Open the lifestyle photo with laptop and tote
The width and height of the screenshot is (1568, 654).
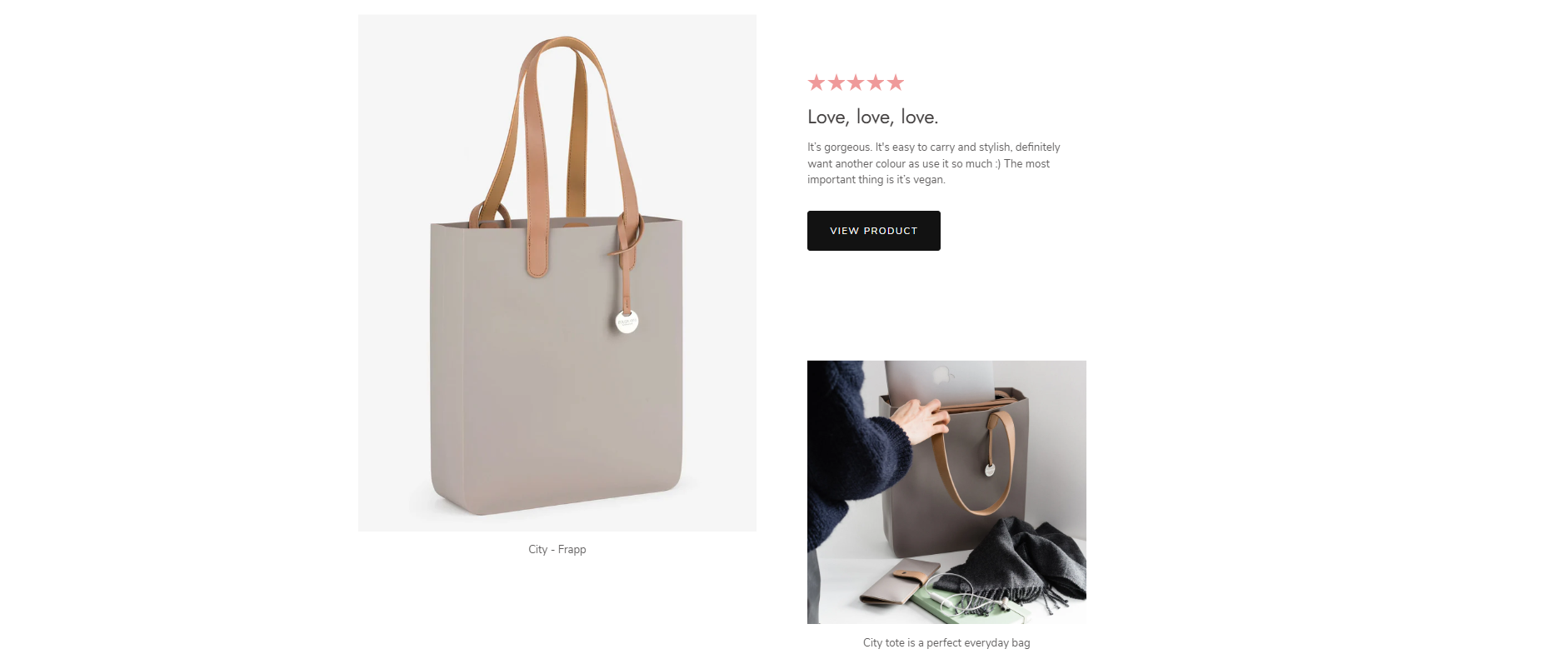click(x=946, y=492)
